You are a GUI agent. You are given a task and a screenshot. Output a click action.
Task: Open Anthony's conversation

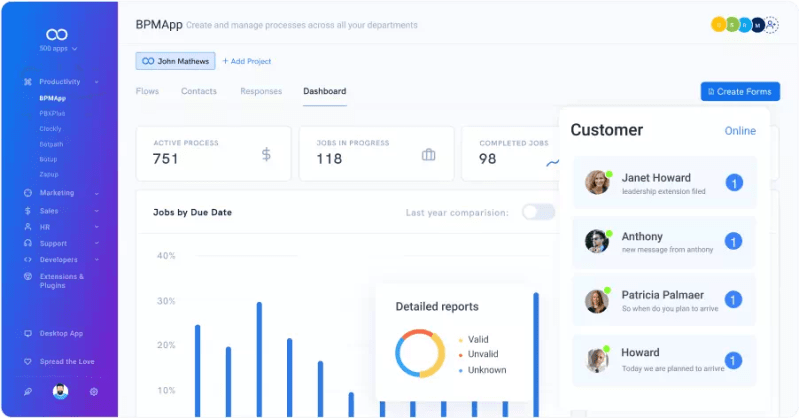664,242
